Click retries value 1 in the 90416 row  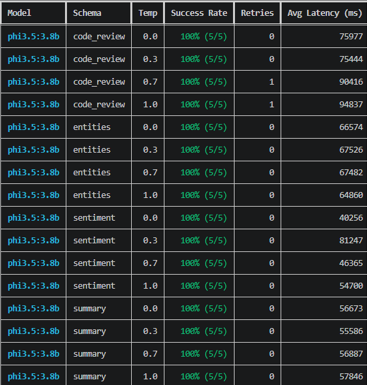[x=272, y=82]
